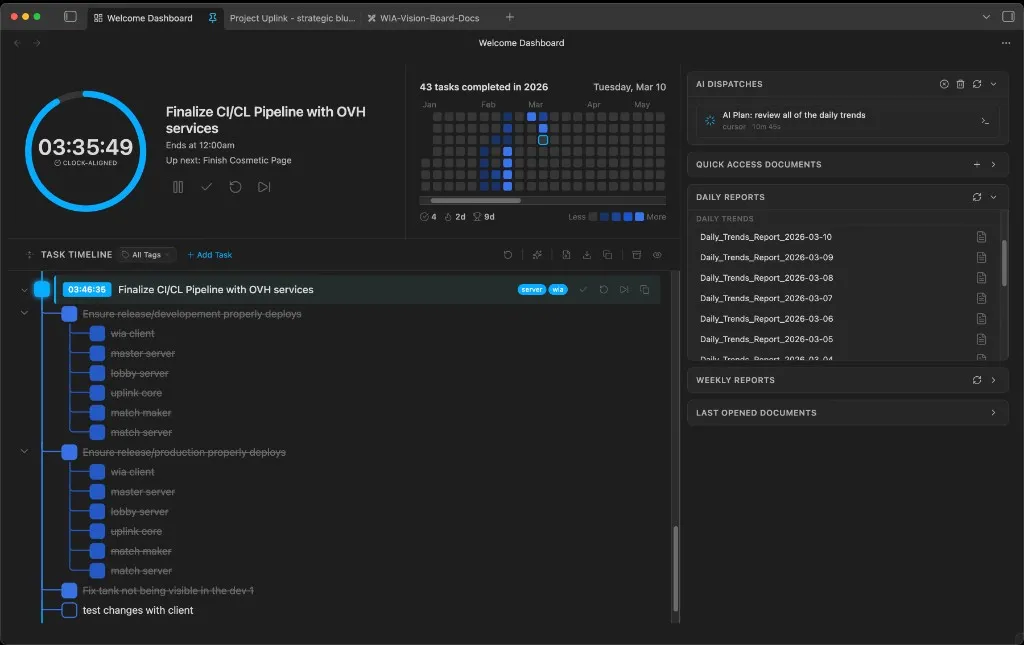Uncheck match-maker under release/production
The image size is (1024, 645).
pos(97,551)
